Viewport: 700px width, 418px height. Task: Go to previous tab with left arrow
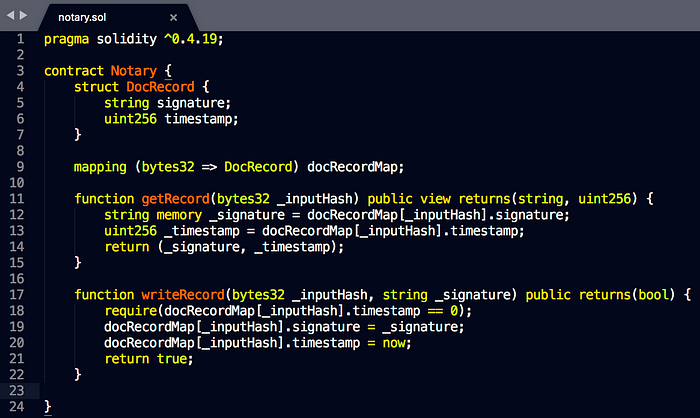[x=10, y=15]
